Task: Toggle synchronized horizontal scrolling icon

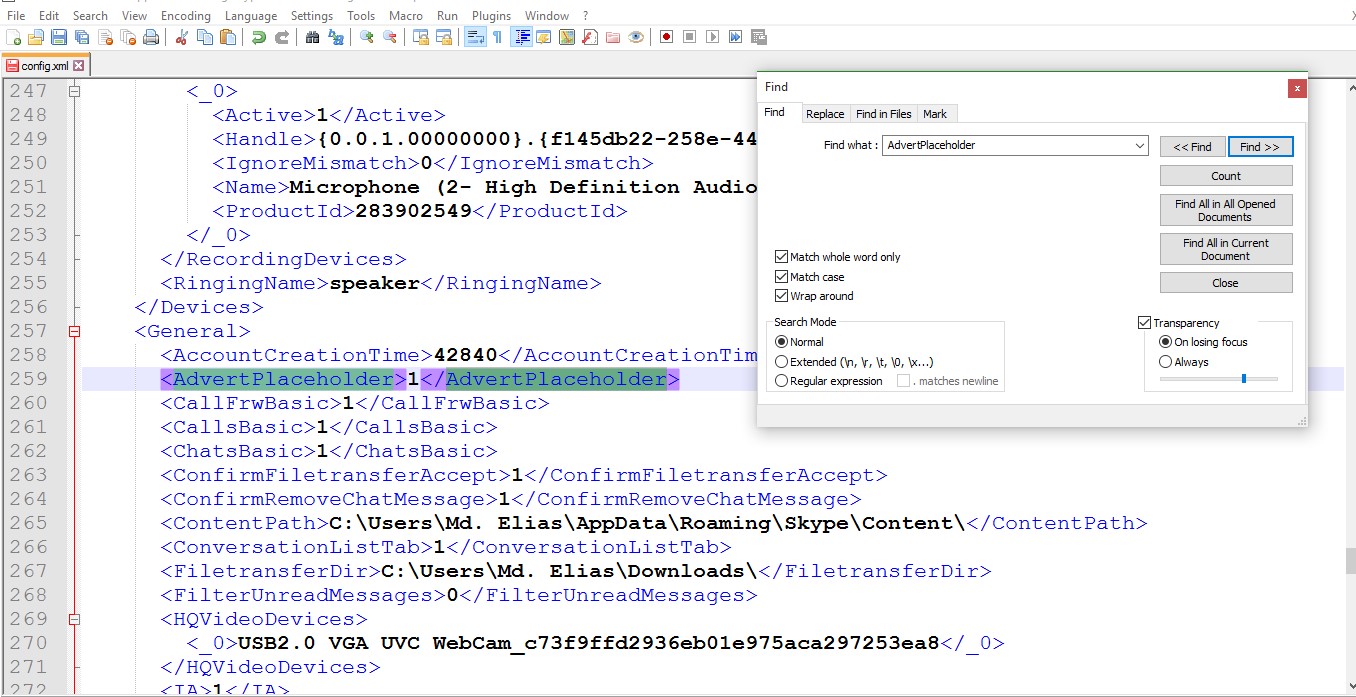Action: point(443,37)
